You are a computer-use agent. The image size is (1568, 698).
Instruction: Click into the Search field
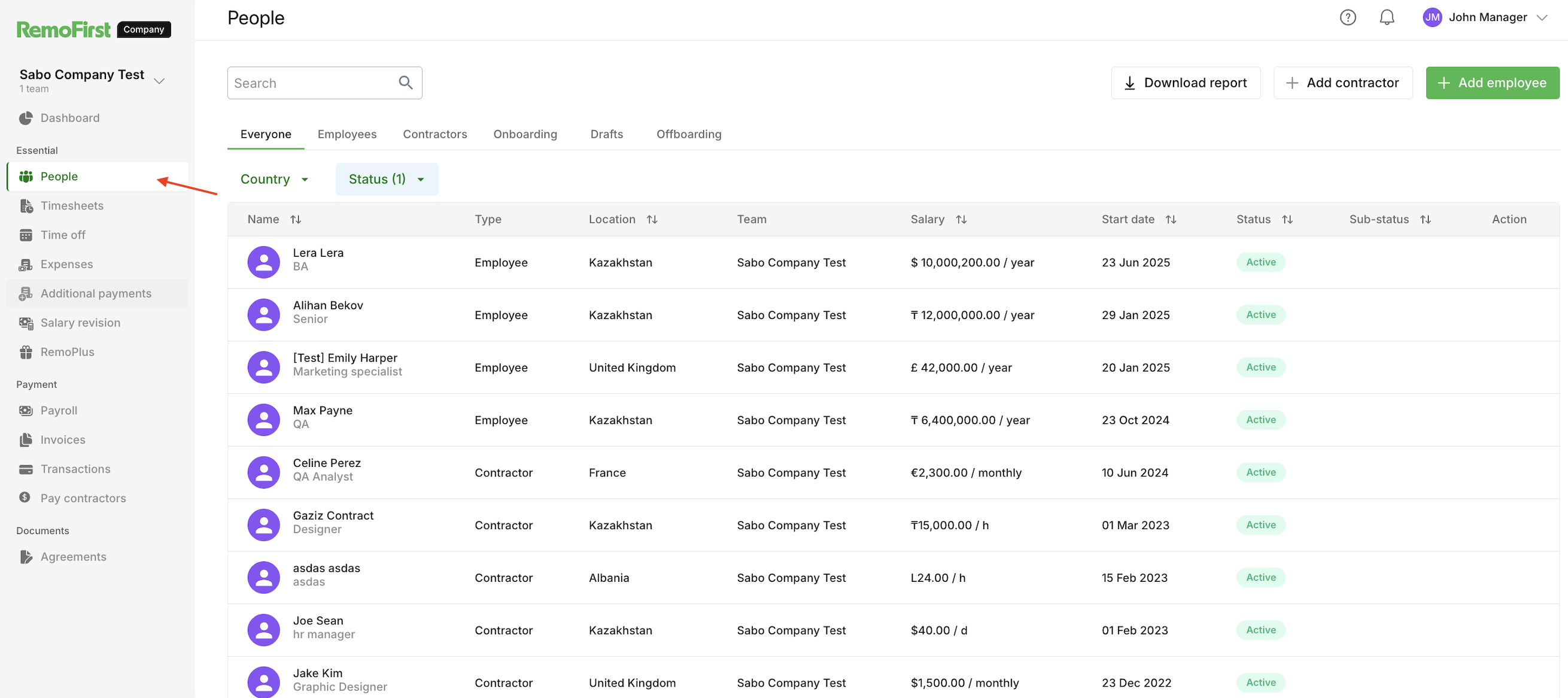311,83
